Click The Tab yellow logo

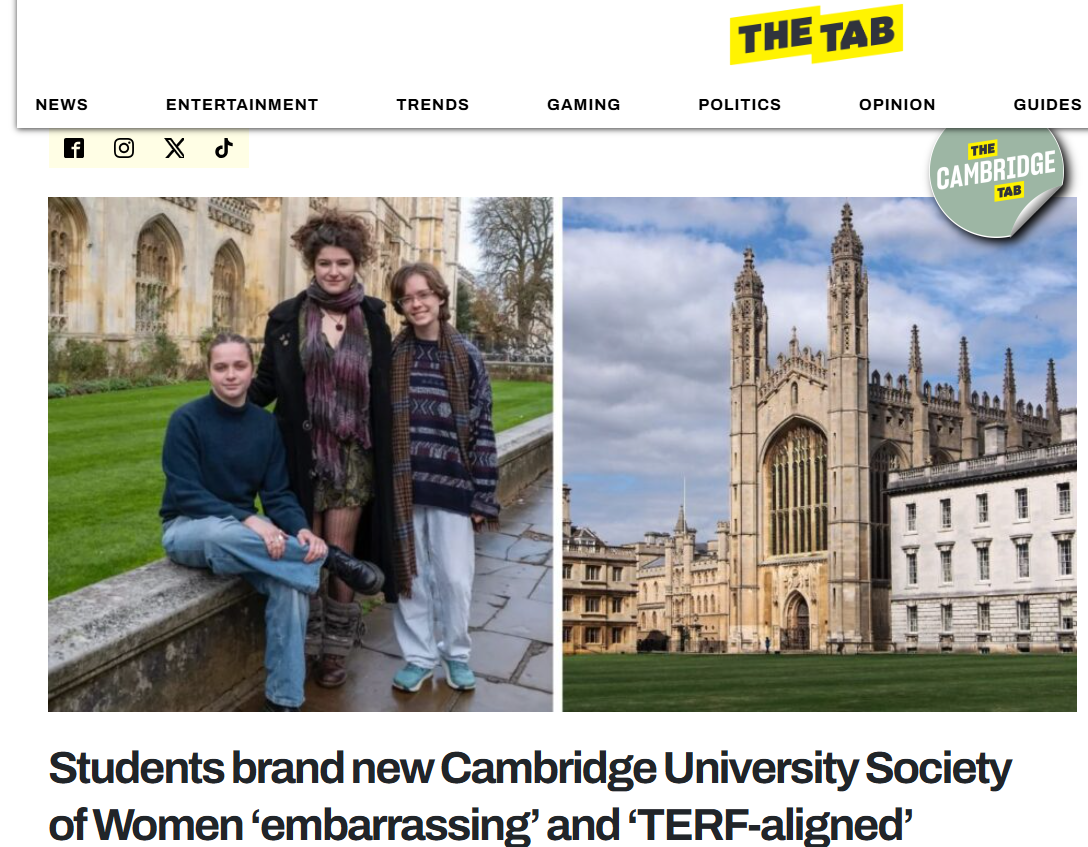pyautogui.click(x=816, y=35)
